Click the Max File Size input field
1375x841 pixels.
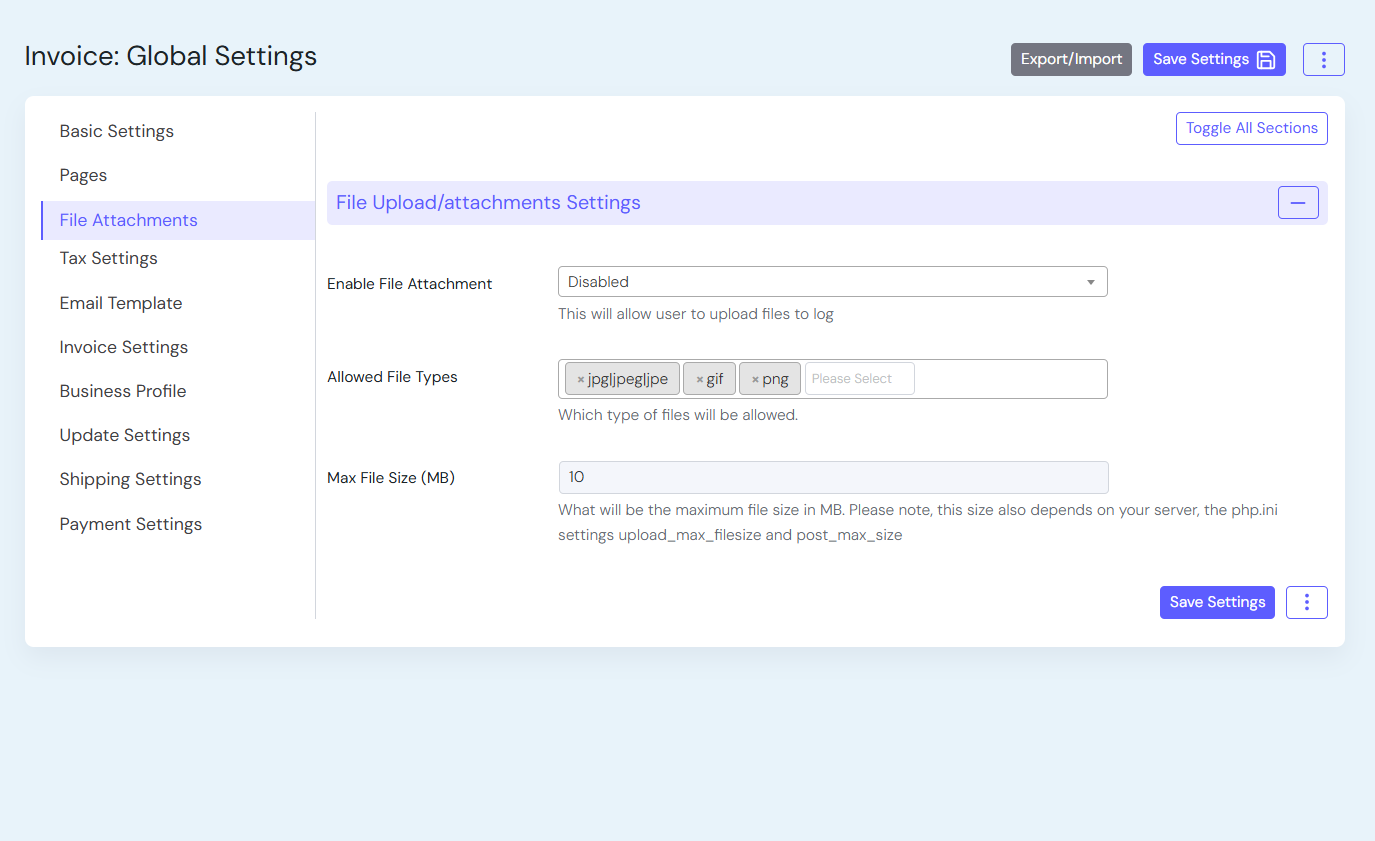[832, 477]
